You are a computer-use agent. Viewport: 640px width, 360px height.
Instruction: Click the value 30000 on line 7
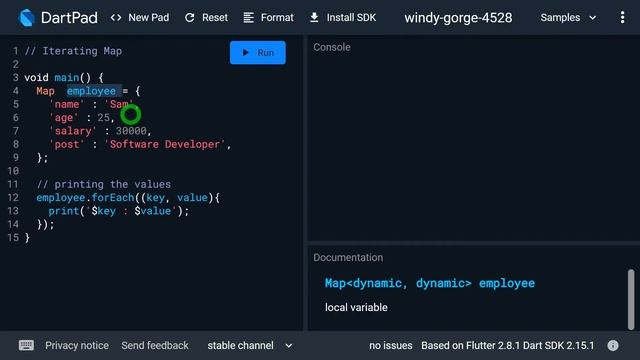coord(131,131)
